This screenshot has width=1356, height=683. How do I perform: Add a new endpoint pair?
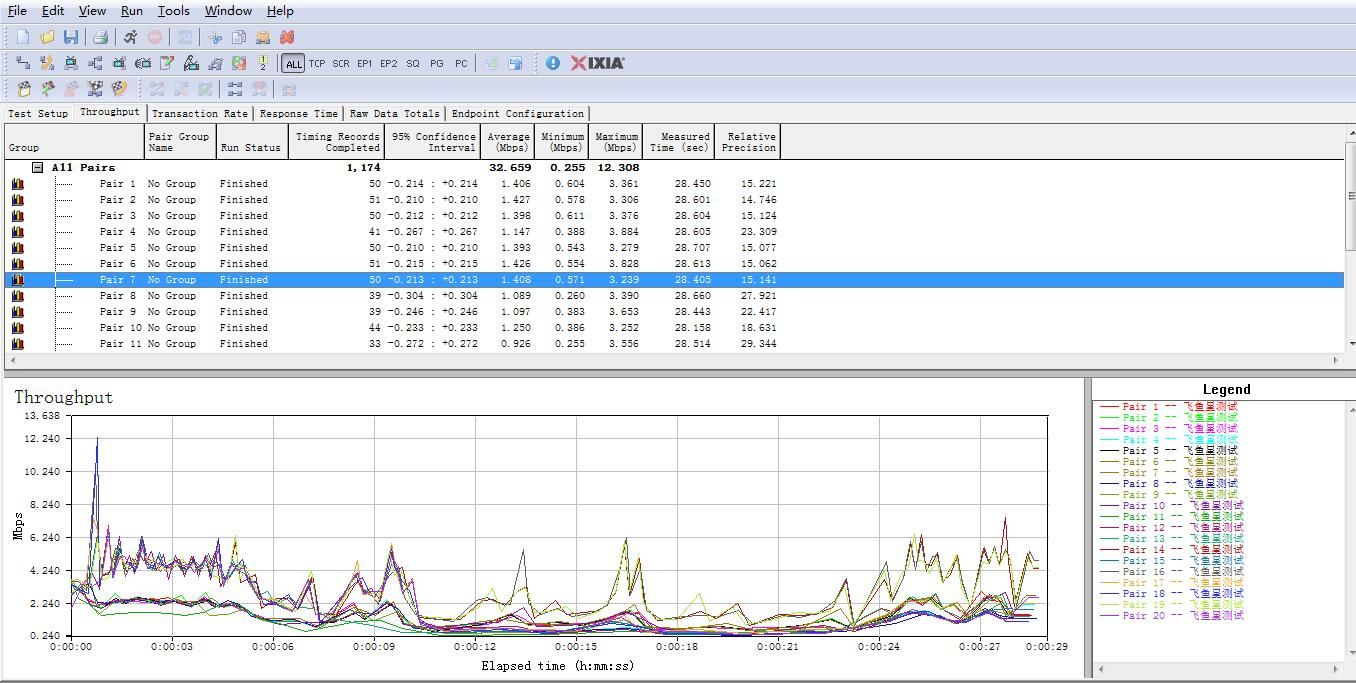click(23, 63)
